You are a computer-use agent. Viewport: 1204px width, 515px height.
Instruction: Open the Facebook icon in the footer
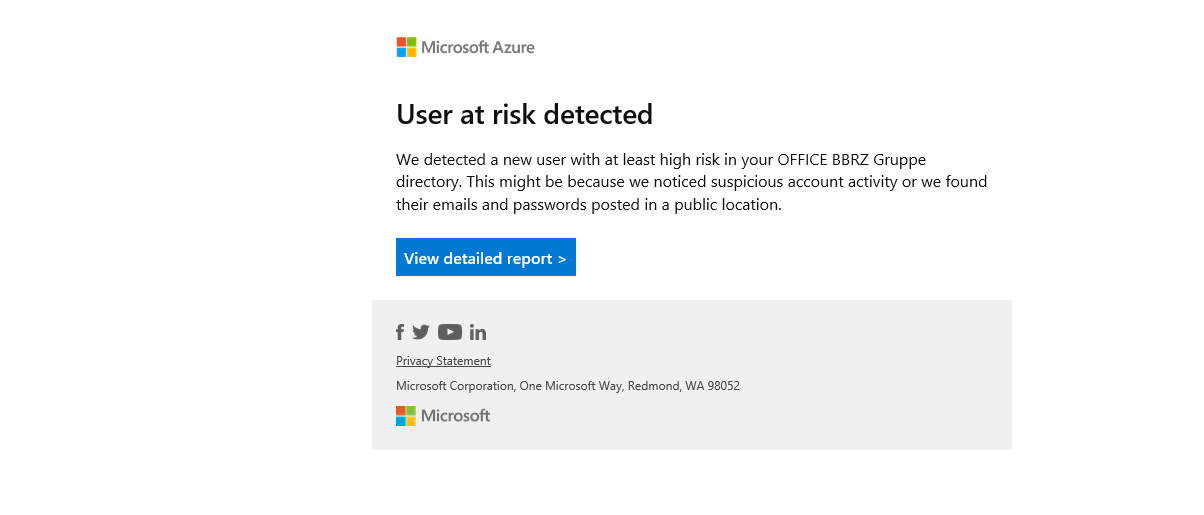coord(400,332)
